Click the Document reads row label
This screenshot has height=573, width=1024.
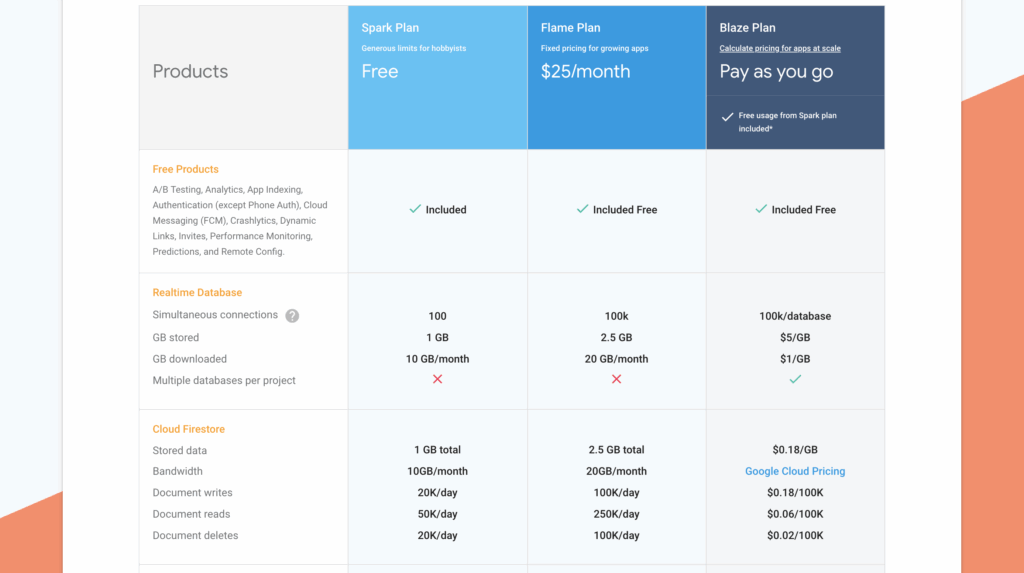(x=192, y=514)
